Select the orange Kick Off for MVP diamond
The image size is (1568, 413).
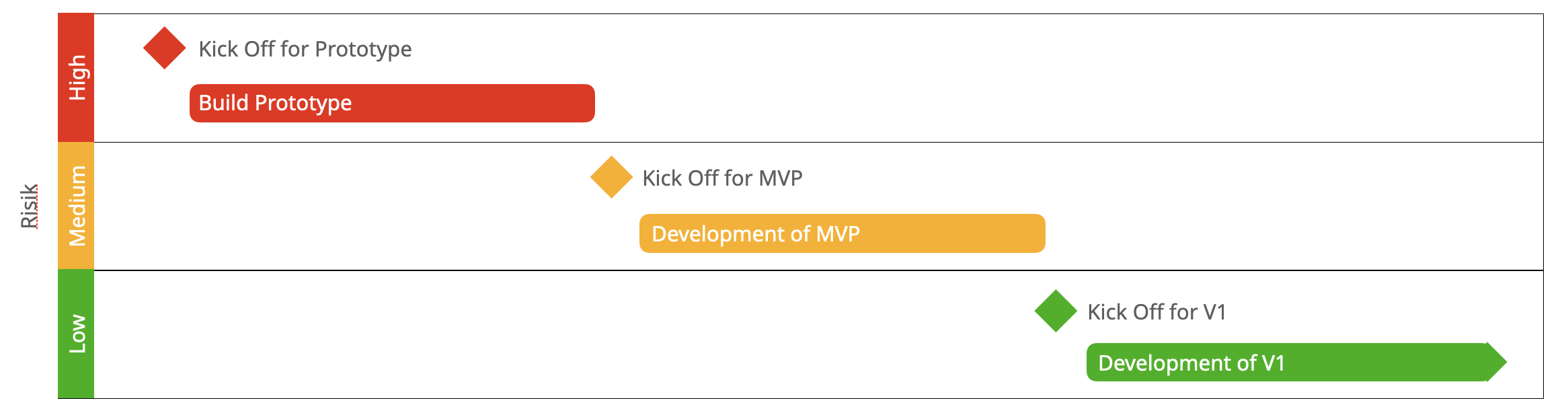[611, 177]
